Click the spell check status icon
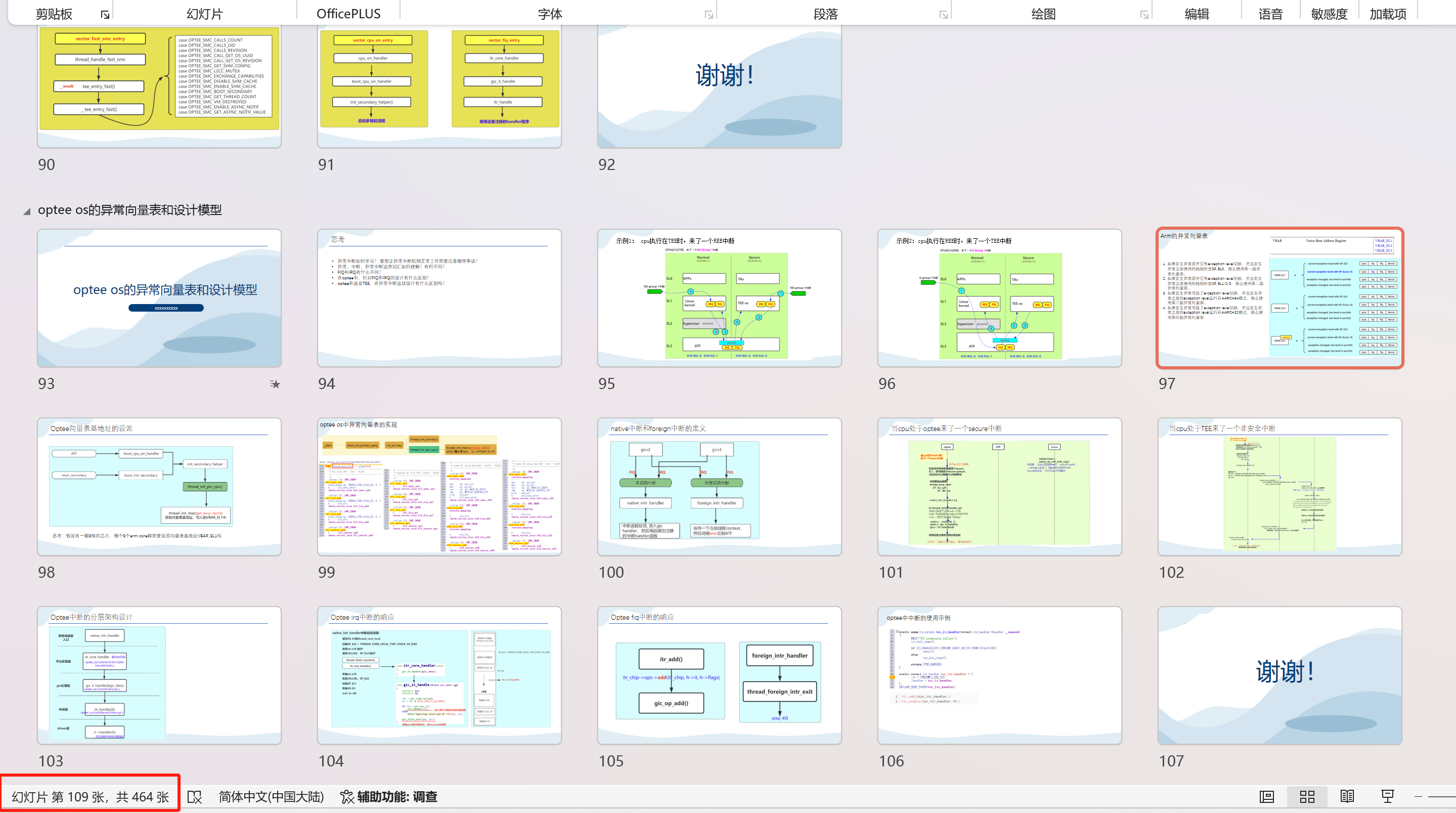Screen dimensions: 1456x813 click(x=194, y=797)
